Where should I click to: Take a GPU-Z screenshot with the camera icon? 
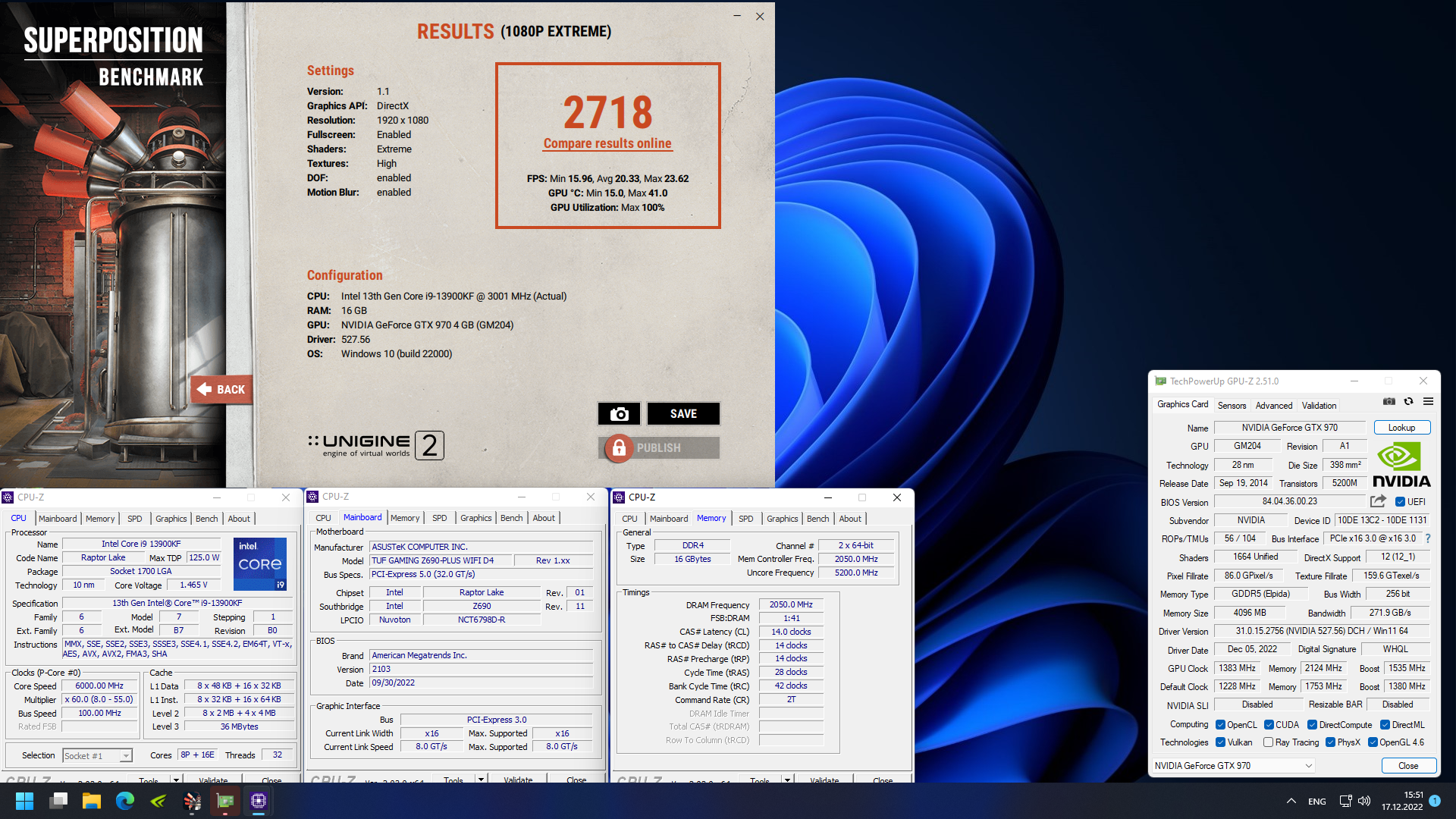1389,402
